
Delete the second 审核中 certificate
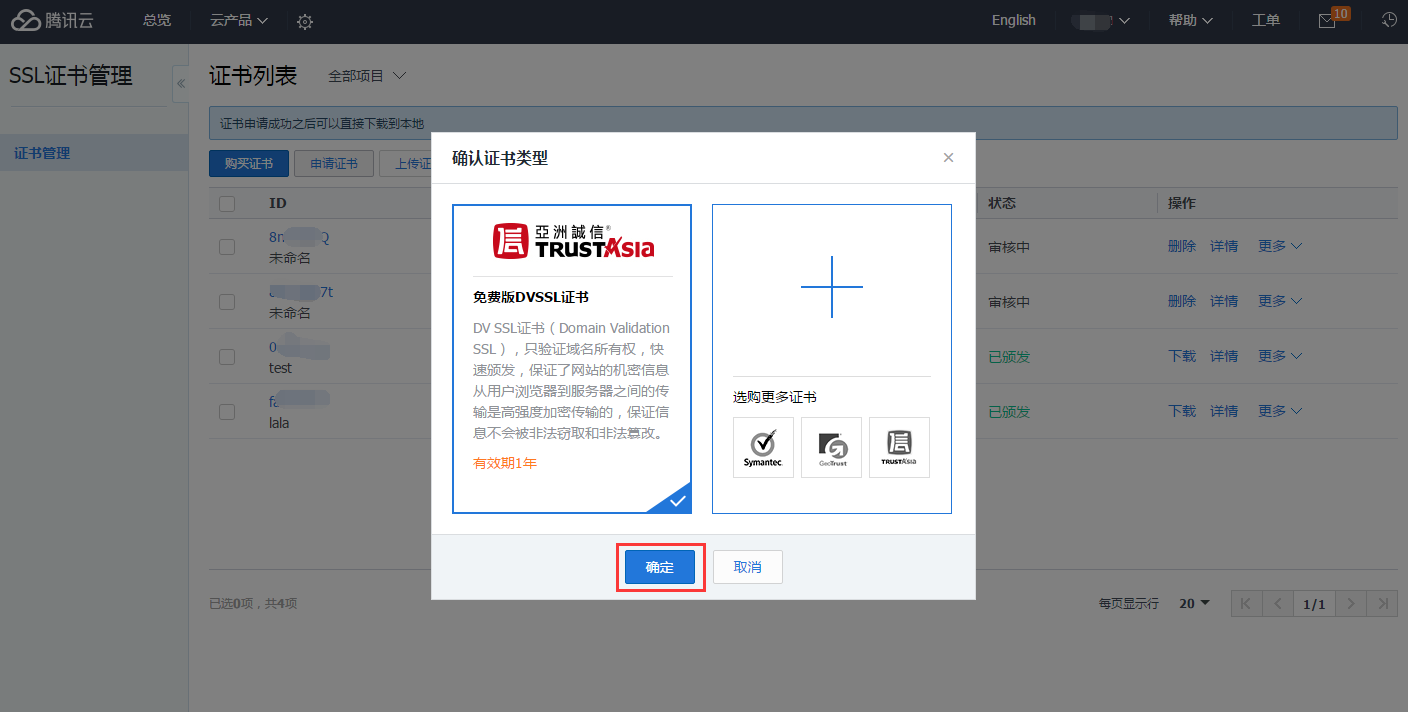click(1182, 301)
